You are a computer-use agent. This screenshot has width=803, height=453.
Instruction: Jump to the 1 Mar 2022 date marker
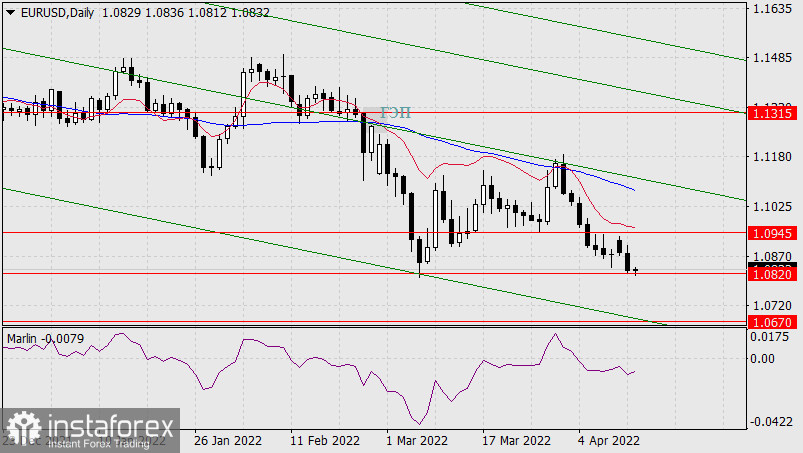click(416, 440)
